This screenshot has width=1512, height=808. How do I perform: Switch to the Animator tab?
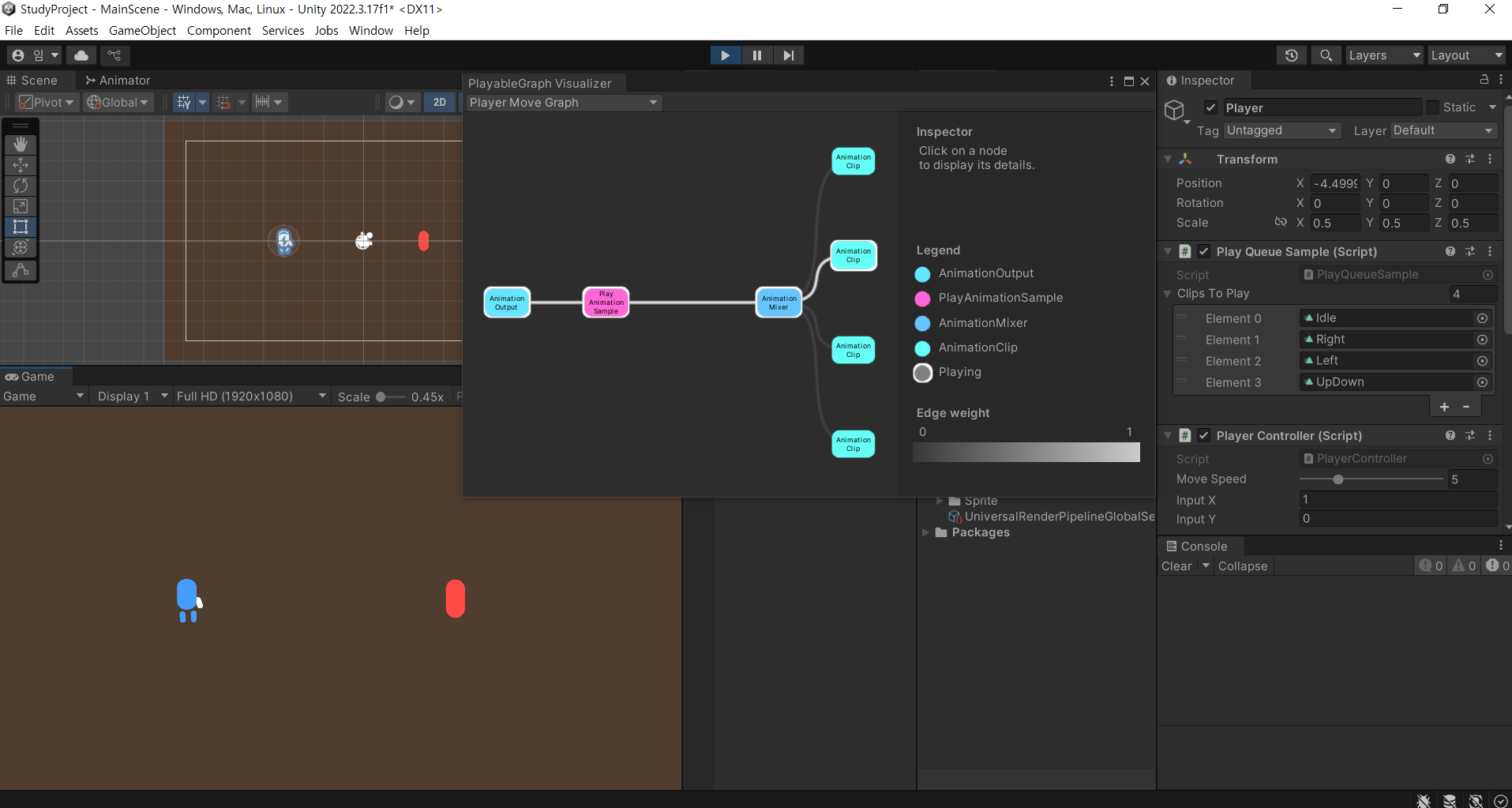click(118, 80)
